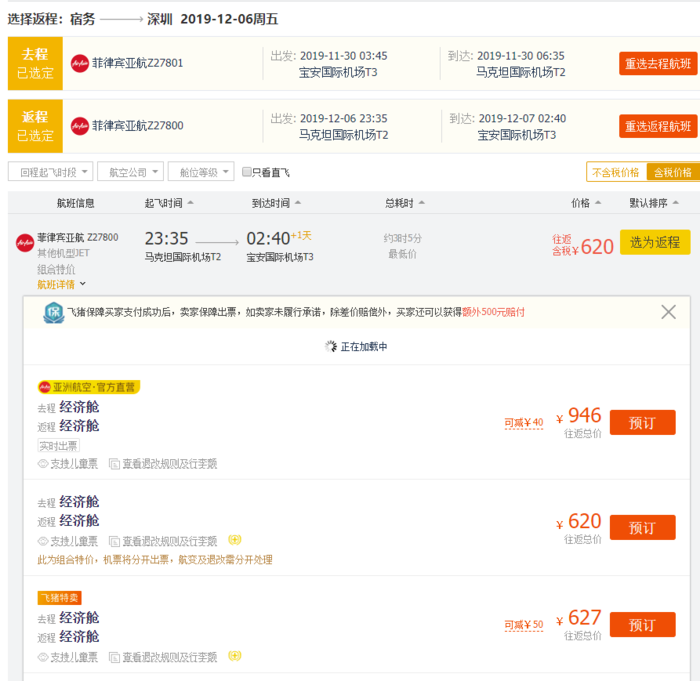Open the 舱位等级 filter dropdown
The image size is (700, 681).
point(200,172)
